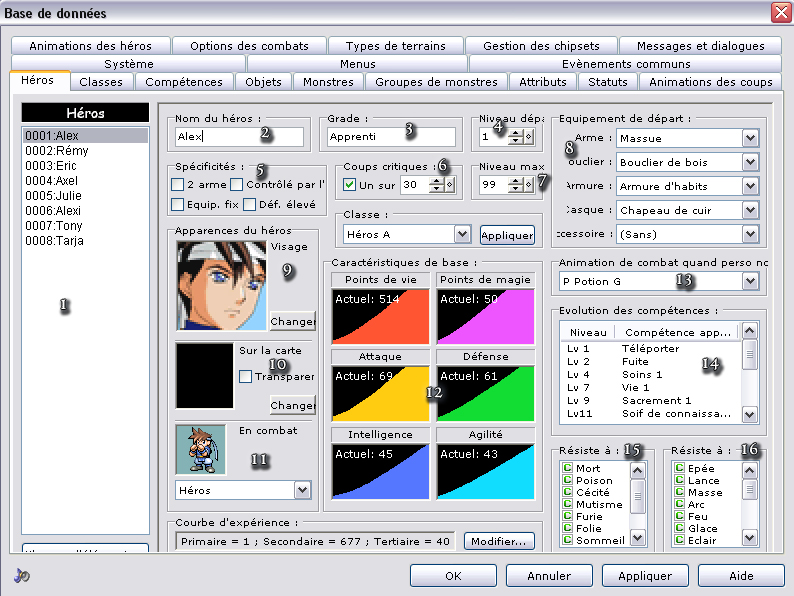Screen dimensions: 794x596
Task: Uncheck the Un sur critical hits checkbox
Action: pos(349,185)
